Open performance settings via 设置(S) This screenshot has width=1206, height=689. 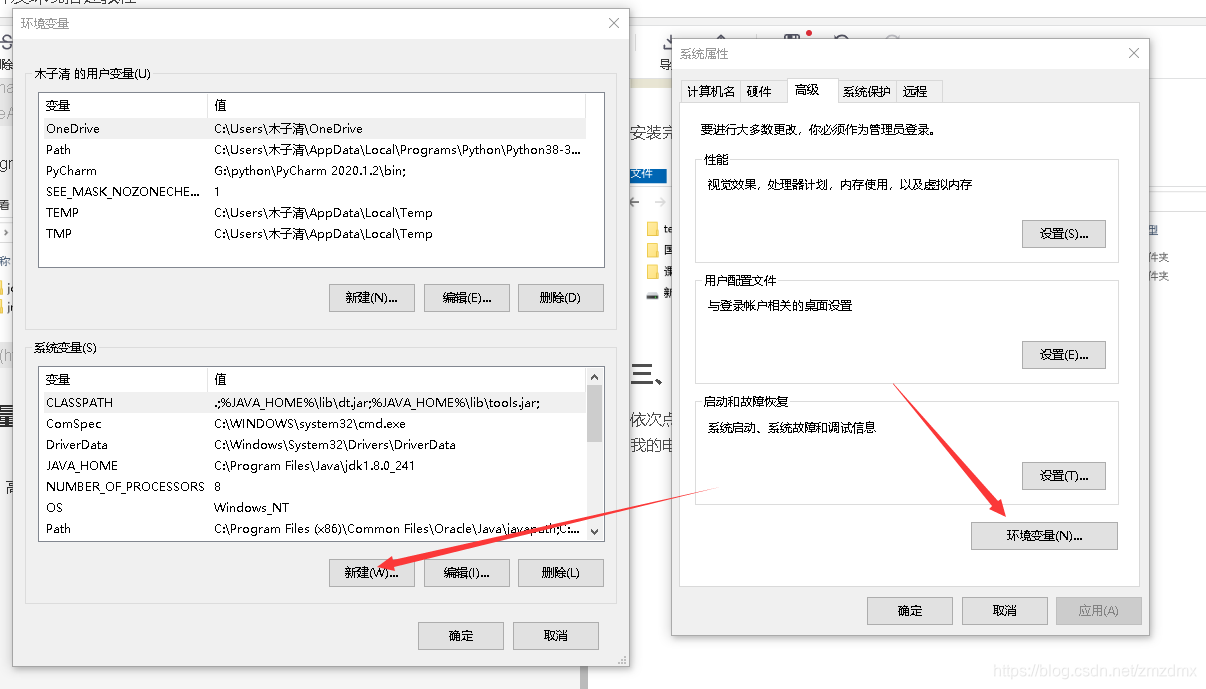tap(1063, 234)
